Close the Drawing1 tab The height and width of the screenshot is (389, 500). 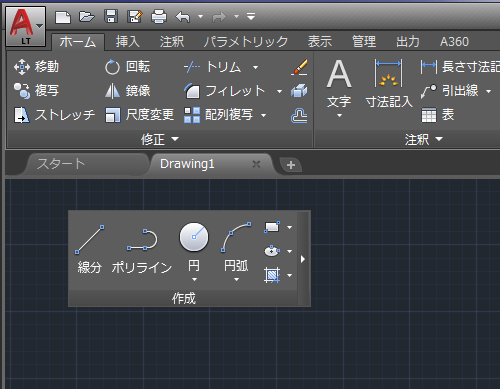click(256, 164)
